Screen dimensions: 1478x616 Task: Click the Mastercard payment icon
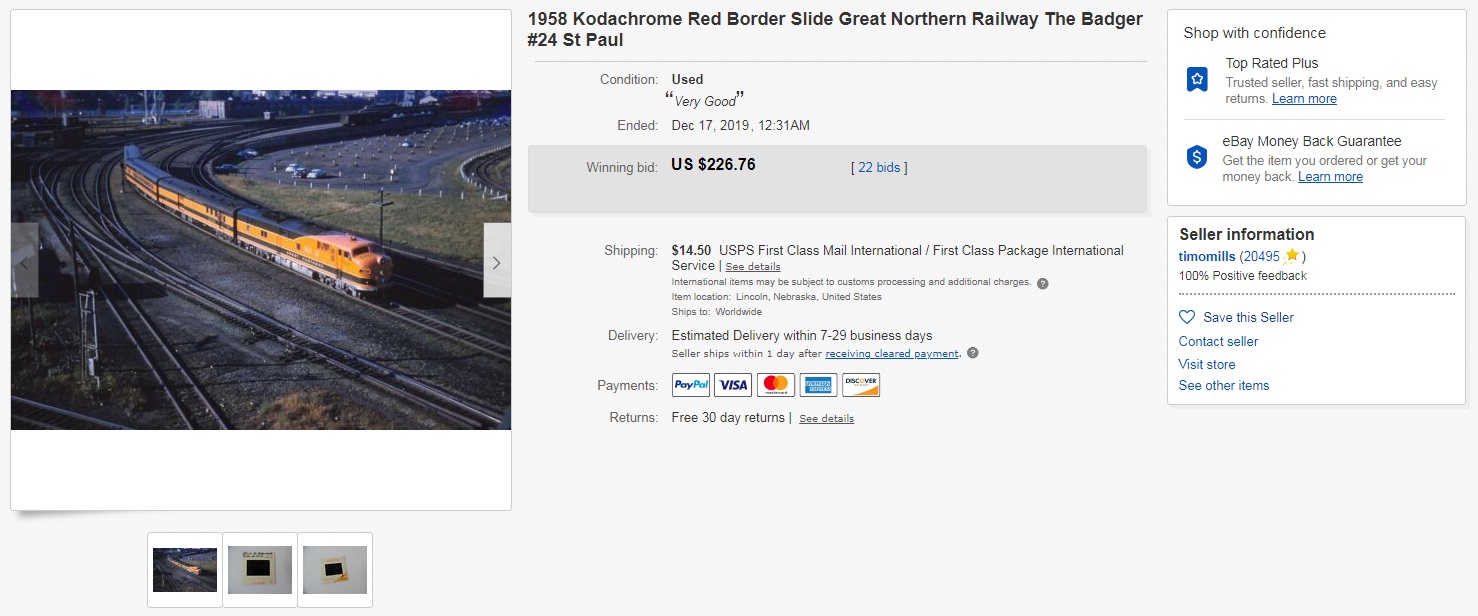pos(775,385)
